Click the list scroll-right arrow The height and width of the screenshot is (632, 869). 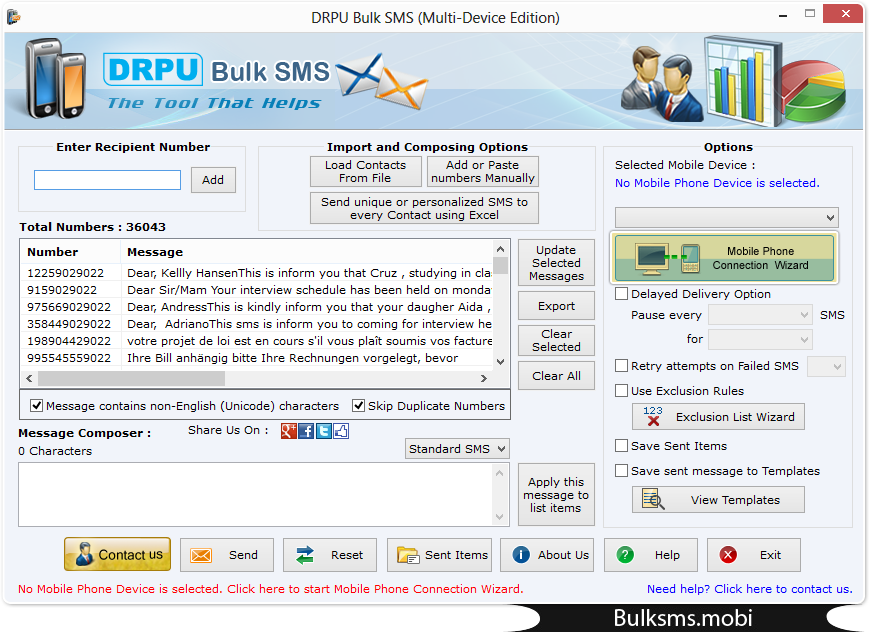(x=484, y=378)
